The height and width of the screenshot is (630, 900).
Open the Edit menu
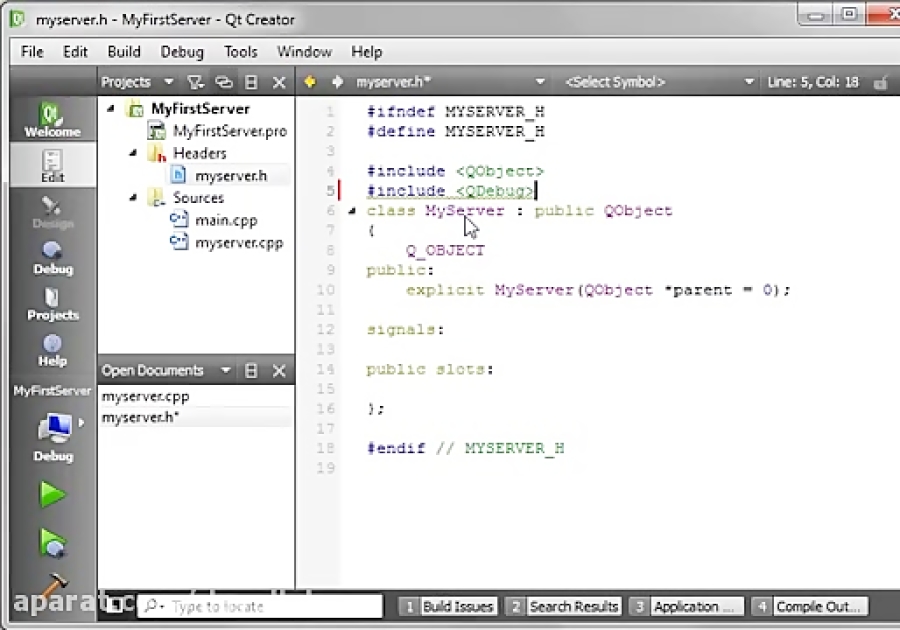point(75,52)
